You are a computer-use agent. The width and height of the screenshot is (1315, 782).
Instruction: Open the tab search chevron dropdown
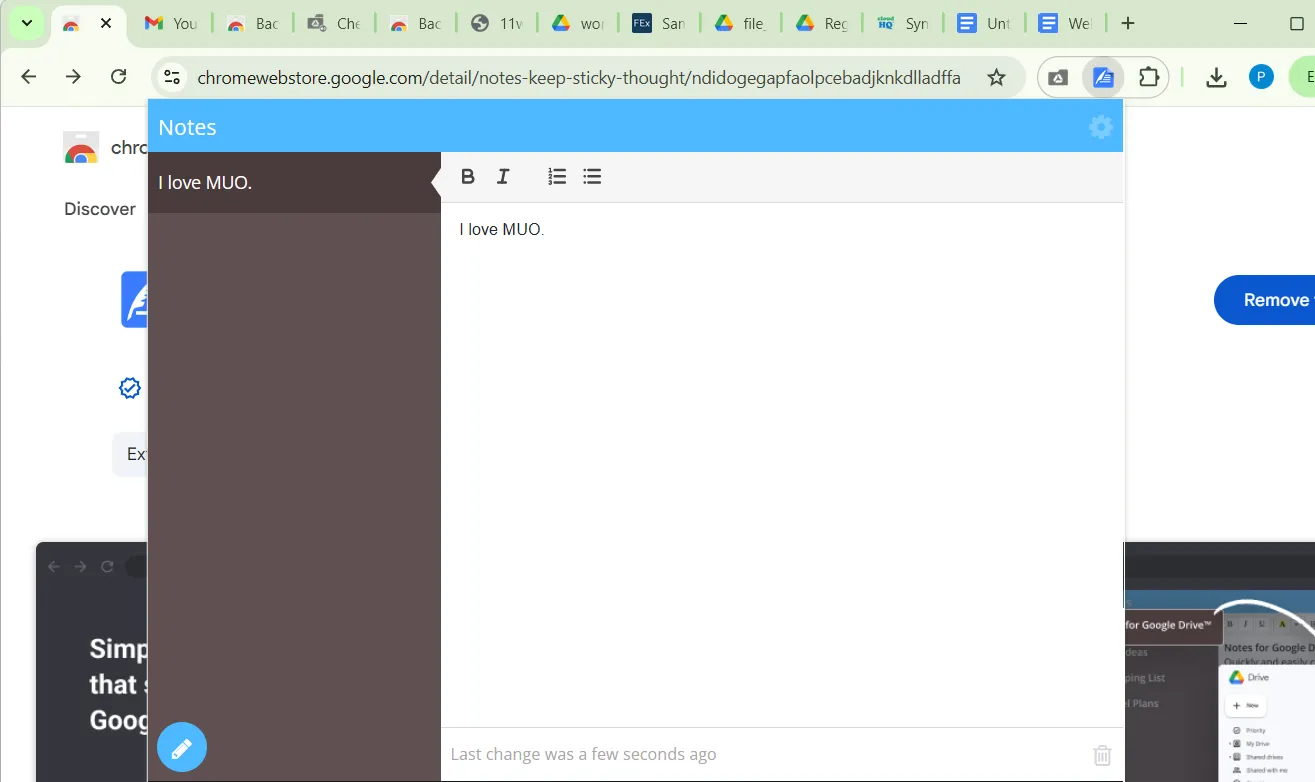click(x=26, y=22)
